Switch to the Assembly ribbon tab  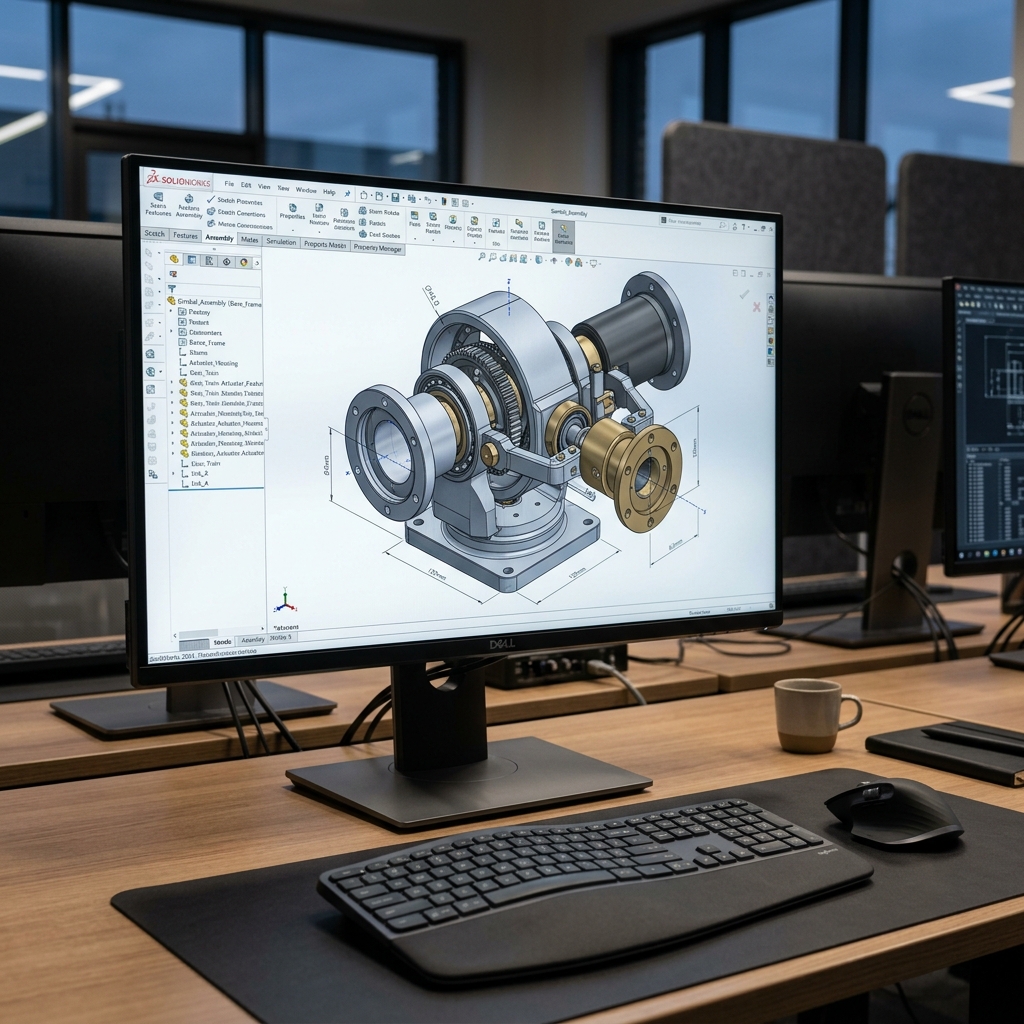[x=219, y=238]
